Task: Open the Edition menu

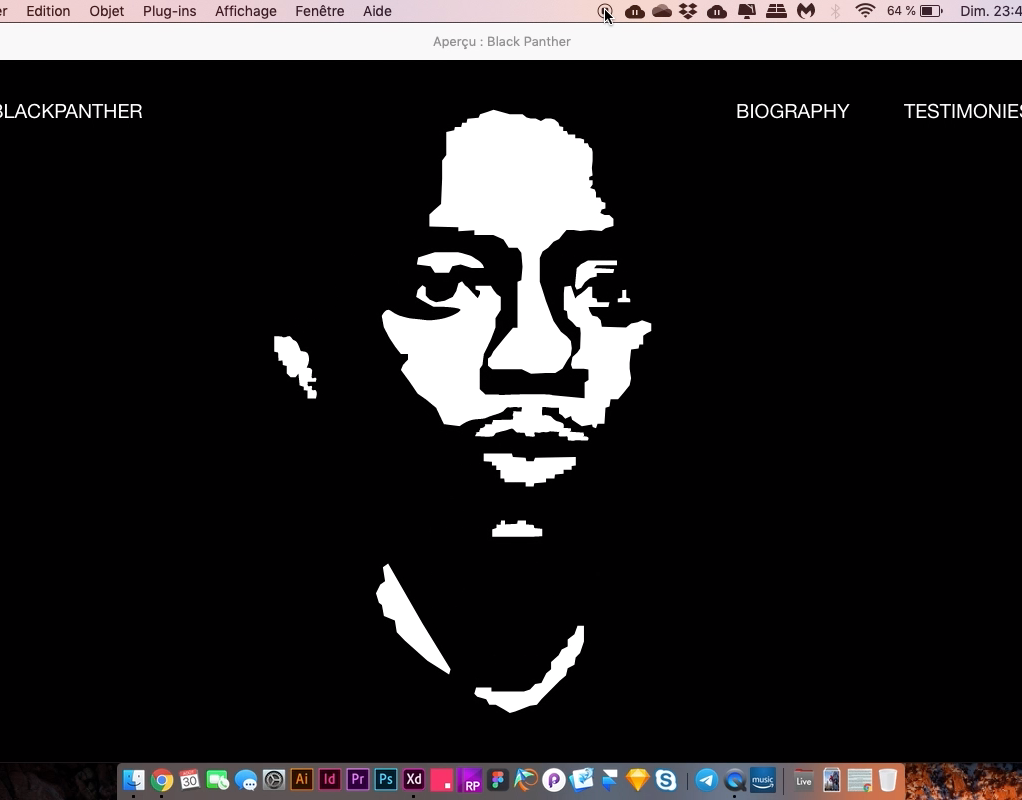Action: (48, 11)
